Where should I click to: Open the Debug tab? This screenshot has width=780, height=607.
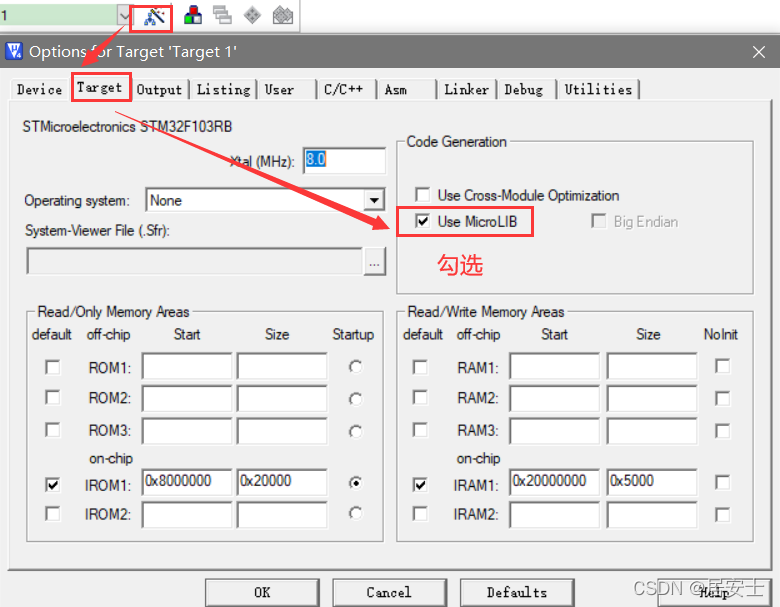coord(524,90)
